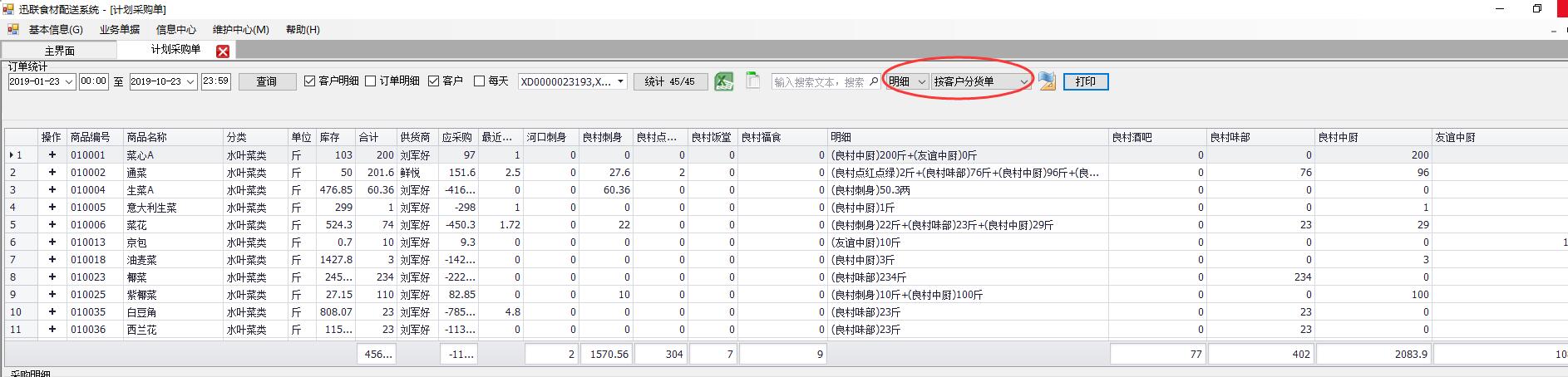Click the 统计 45/45 button
The height and width of the screenshot is (377, 1568).
point(670,81)
